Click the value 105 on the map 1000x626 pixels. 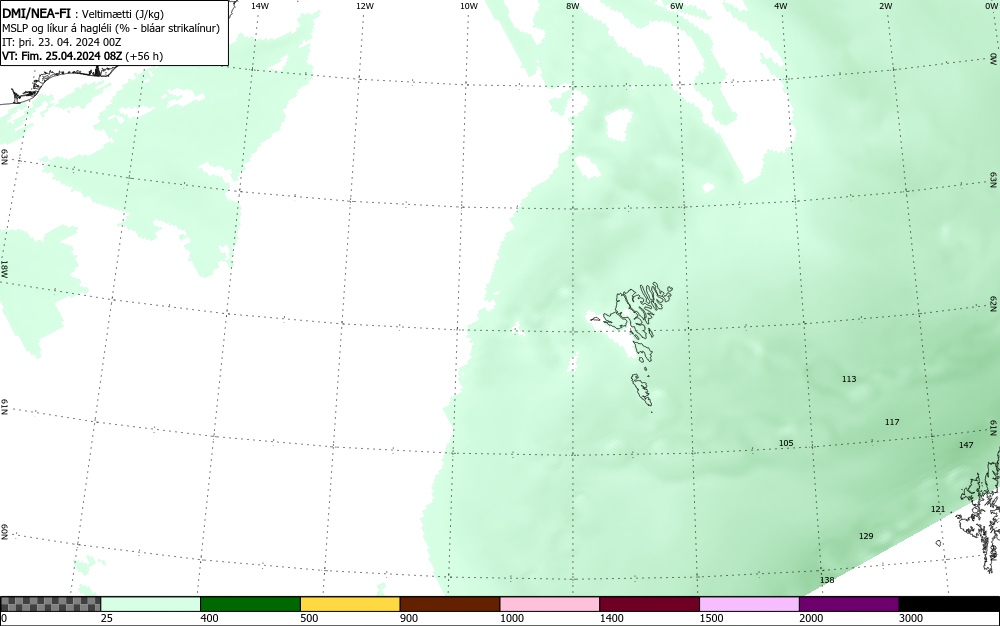[786, 443]
